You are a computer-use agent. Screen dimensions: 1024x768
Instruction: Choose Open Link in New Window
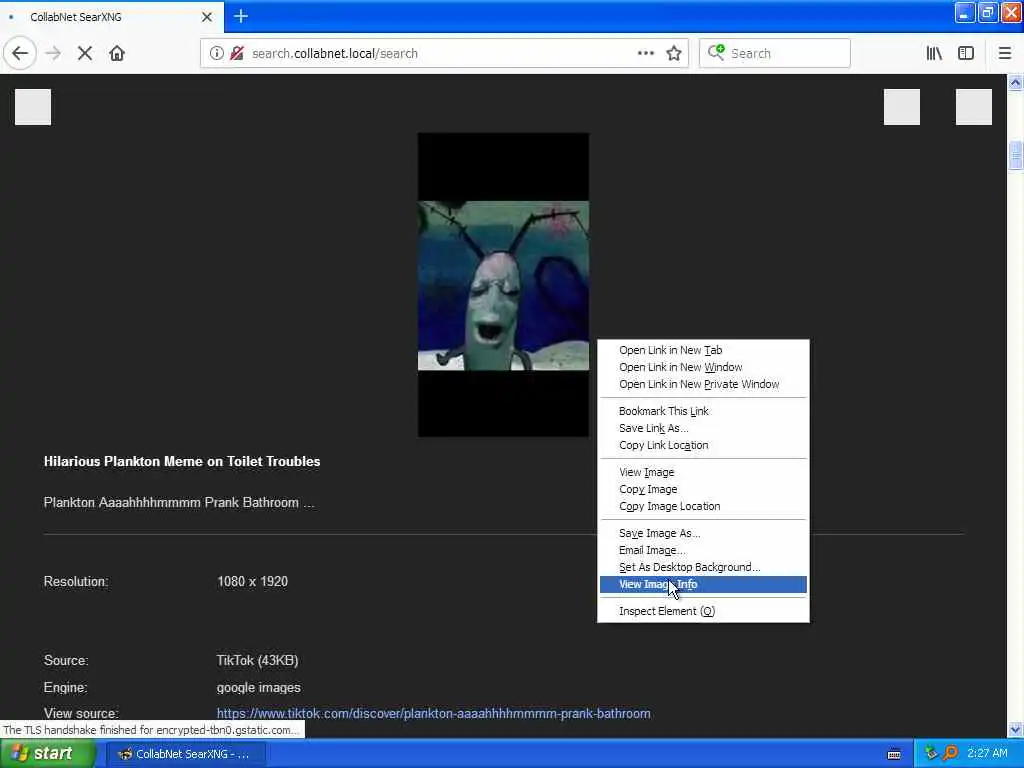703,367
